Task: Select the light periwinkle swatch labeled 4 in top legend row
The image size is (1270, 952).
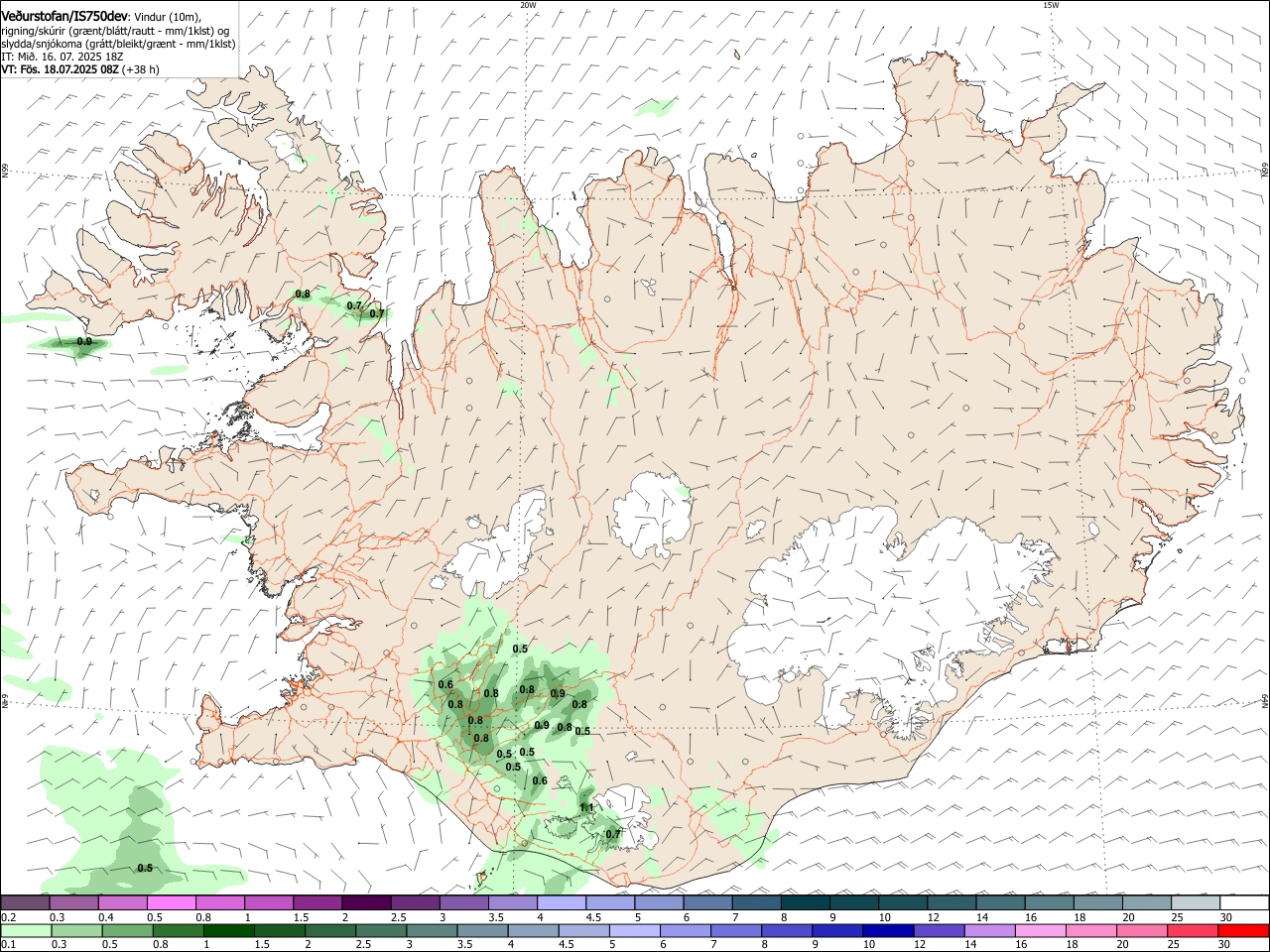Action: click(x=562, y=903)
